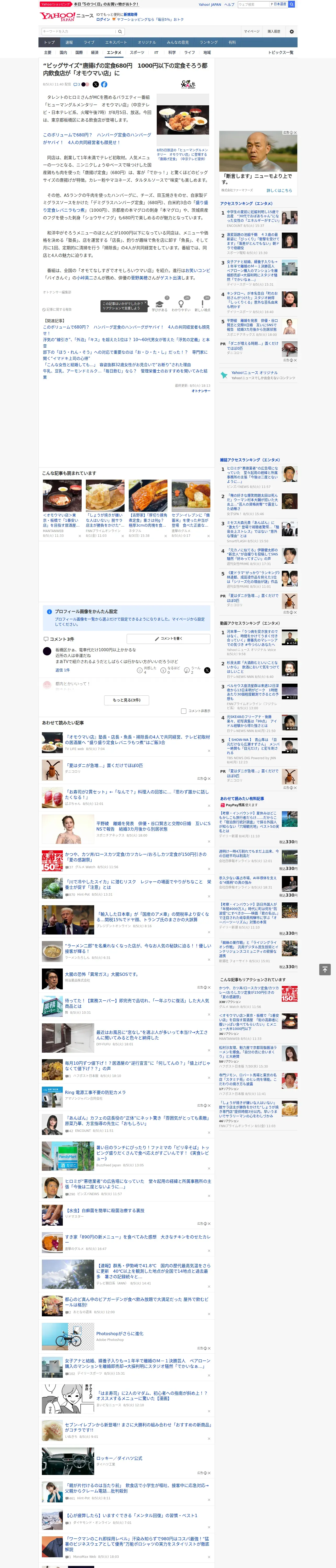Click the ウェブ検索 input field
The width and height of the screenshot is (336, 1568).
pos(253,4)
